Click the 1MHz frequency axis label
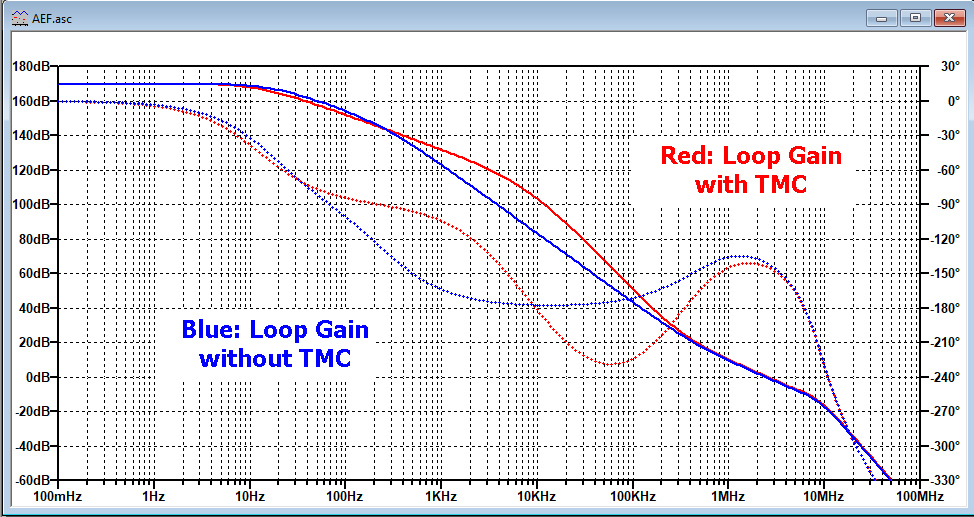The width and height of the screenshot is (974, 517). [x=728, y=496]
